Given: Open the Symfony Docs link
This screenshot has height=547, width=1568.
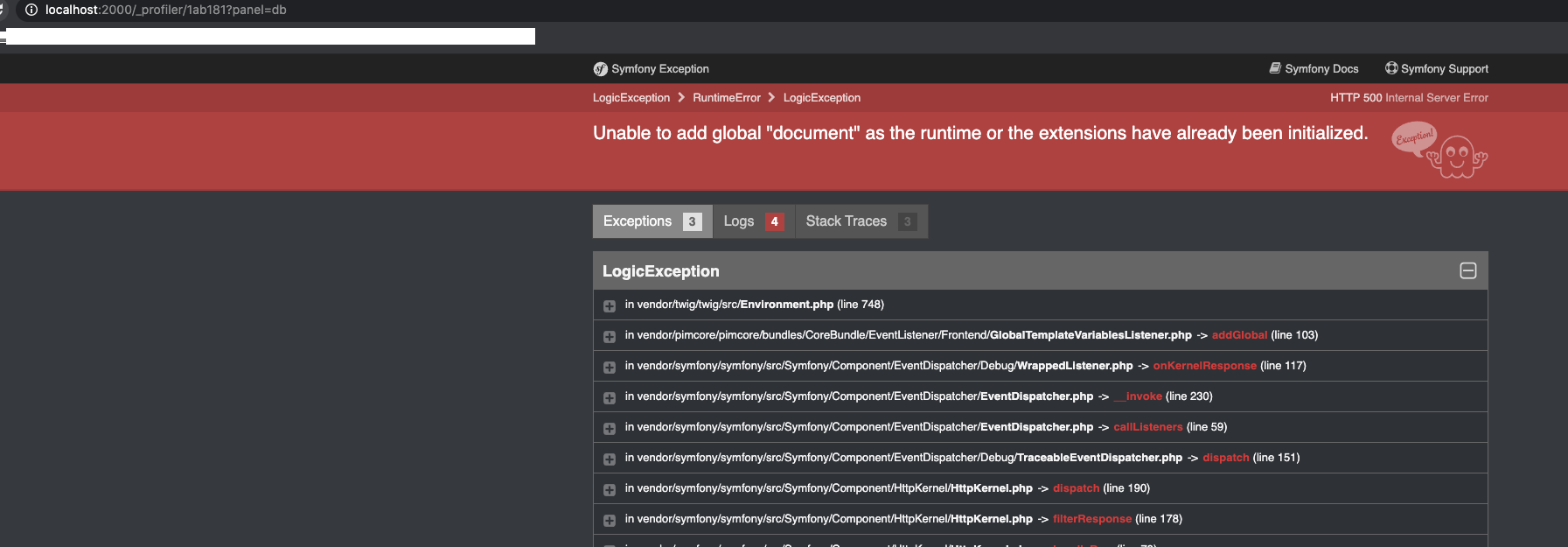Looking at the screenshot, I should [x=1314, y=68].
